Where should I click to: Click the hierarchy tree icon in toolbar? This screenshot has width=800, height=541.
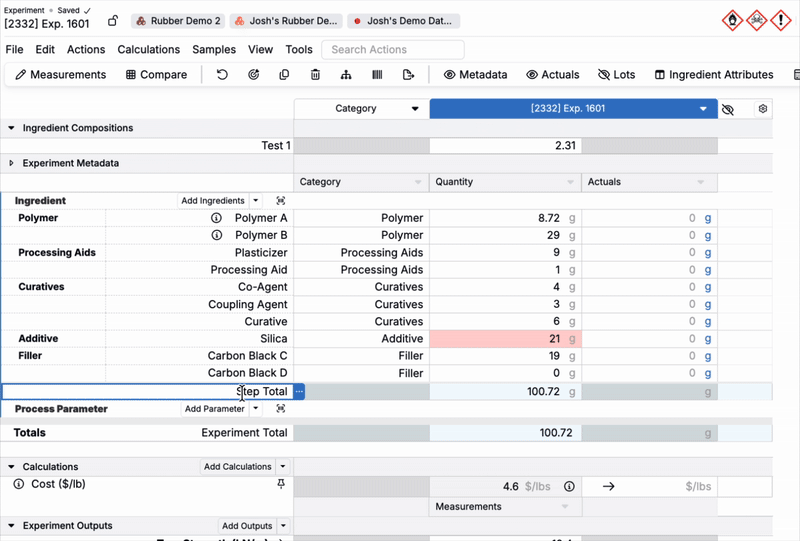346,75
